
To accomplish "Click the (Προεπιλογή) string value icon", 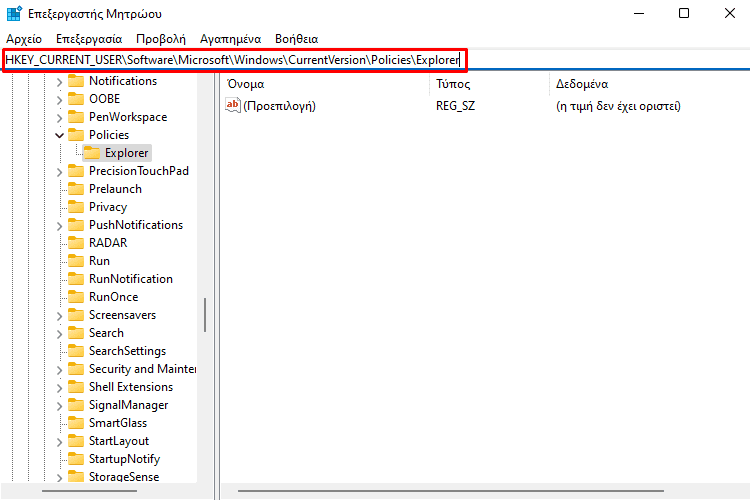I will 232,105.
